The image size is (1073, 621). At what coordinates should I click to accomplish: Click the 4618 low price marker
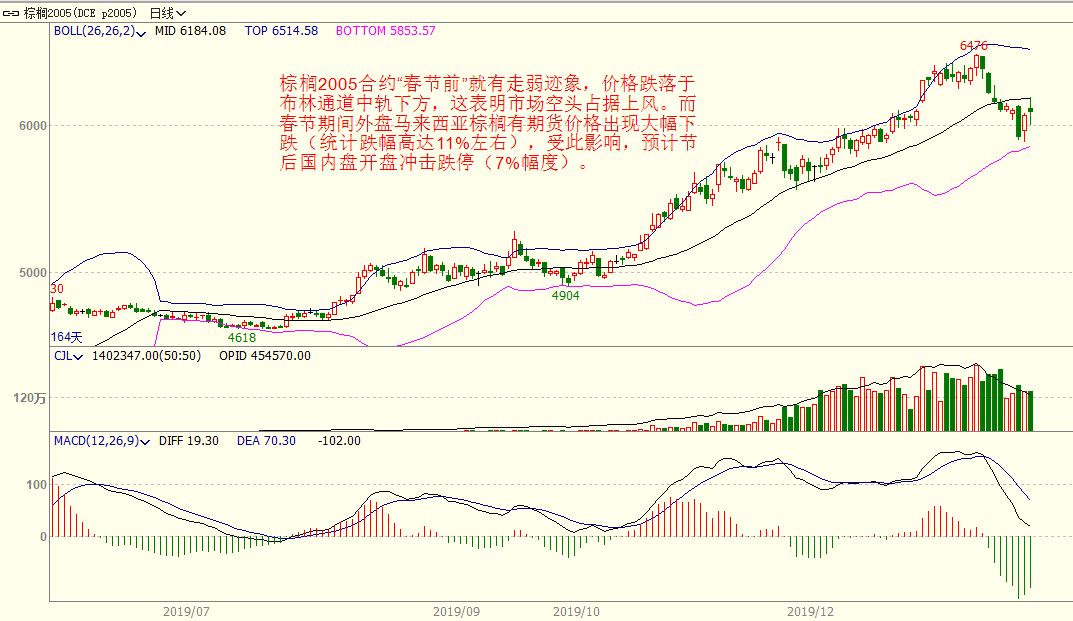click(242, 337)
